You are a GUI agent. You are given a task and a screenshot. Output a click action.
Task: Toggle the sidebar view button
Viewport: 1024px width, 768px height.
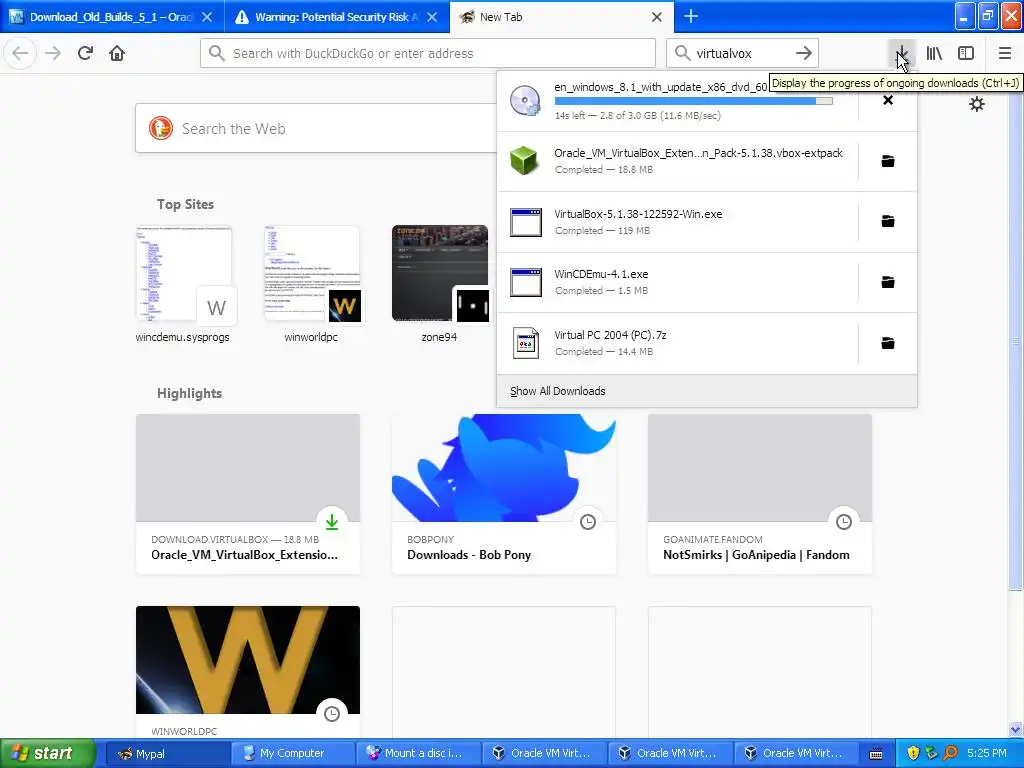click(x=966, y=54)
